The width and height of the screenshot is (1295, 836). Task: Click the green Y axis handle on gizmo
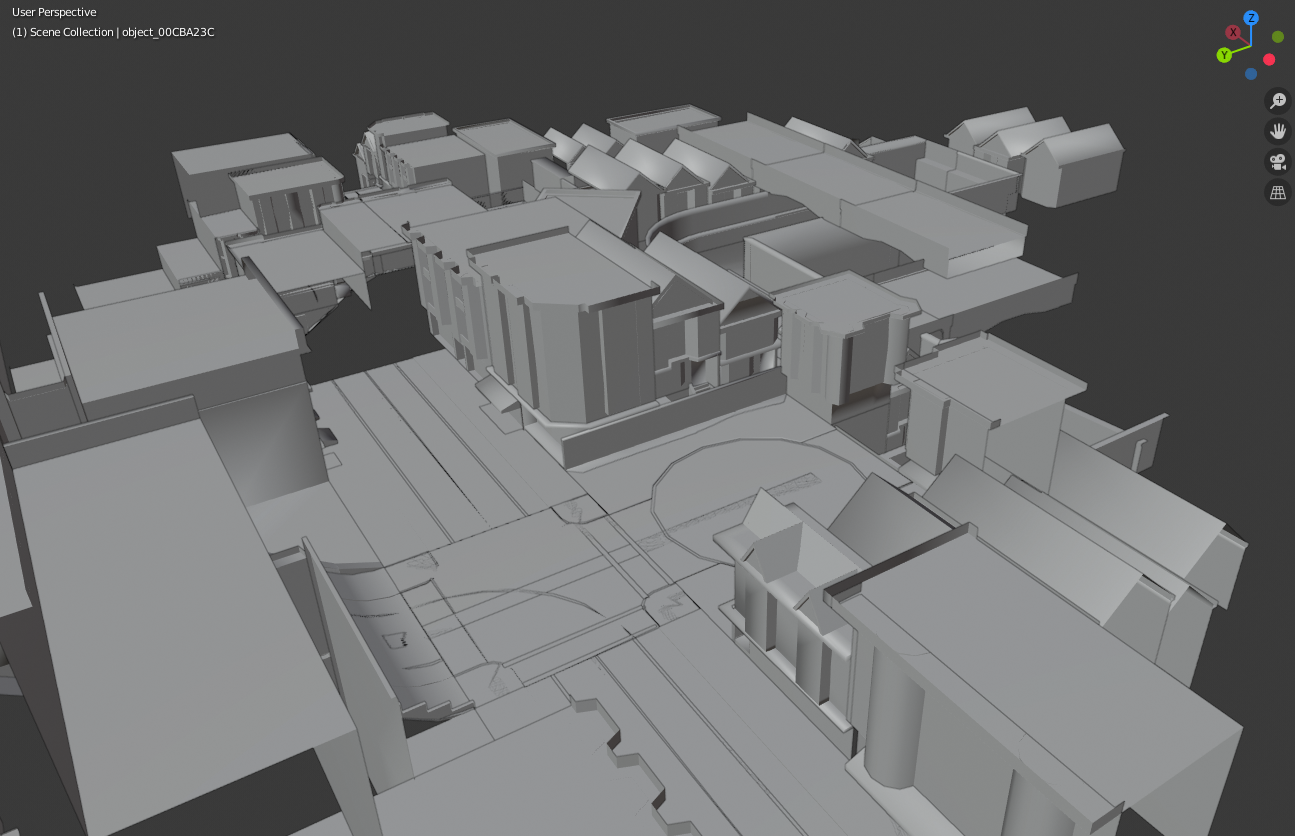1224,55
